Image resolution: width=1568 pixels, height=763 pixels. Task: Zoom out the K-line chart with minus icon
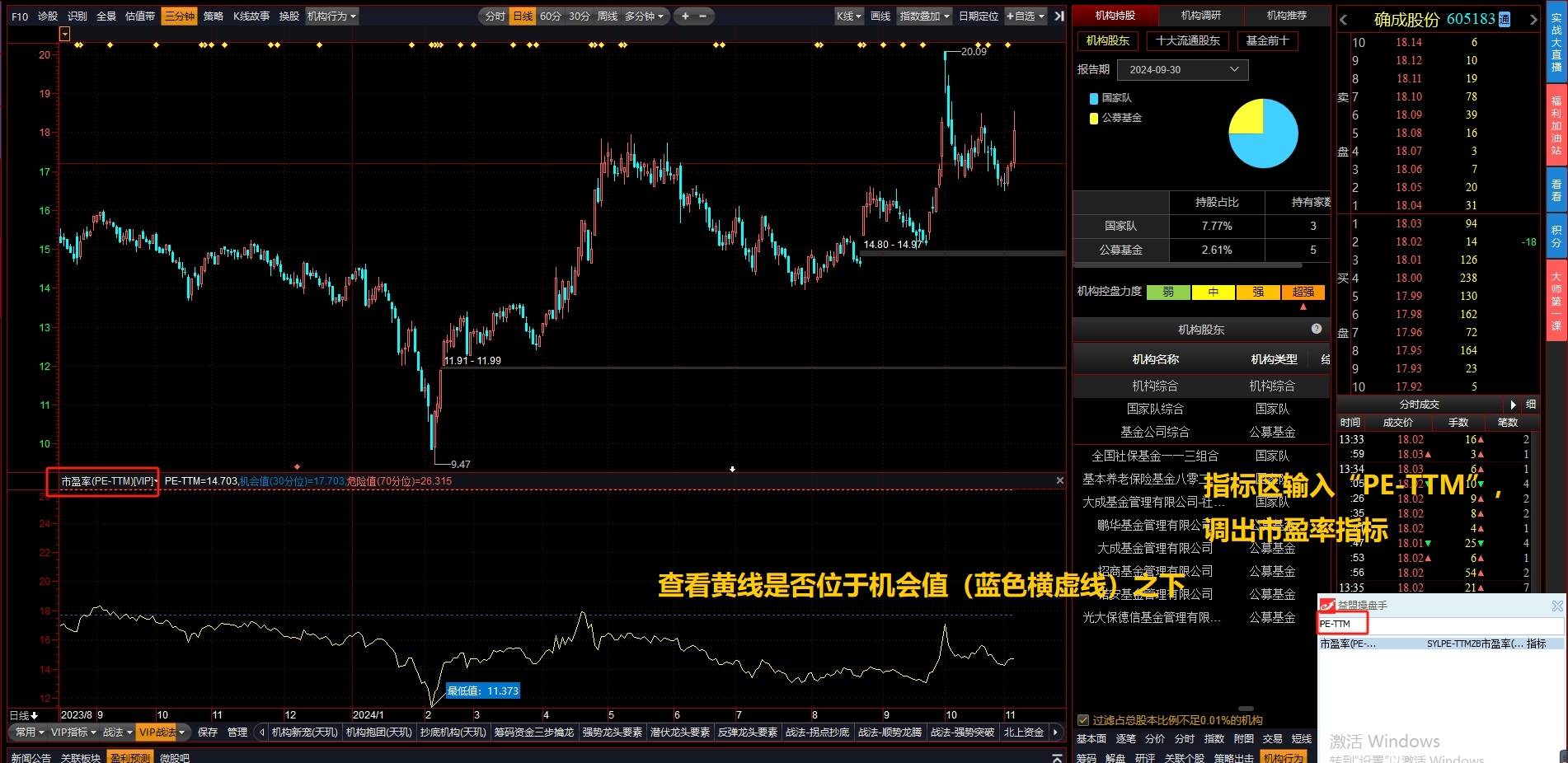(703, 16)
